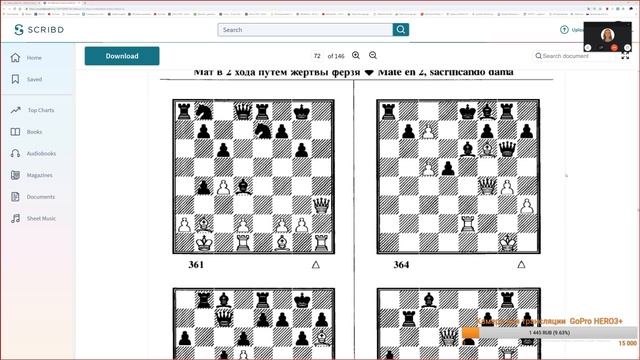Click the triangle mark beside 364

[521, 264]
